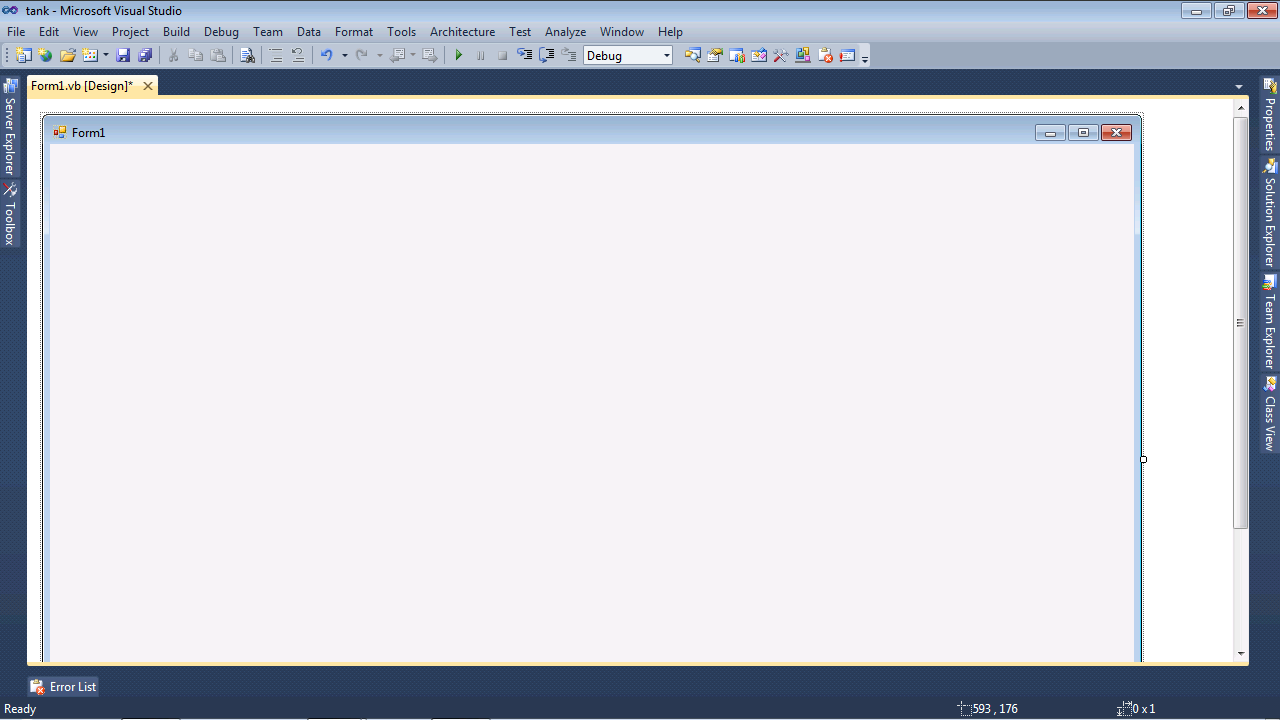Click the Solution Explorer toolbar icon
The image size is (1280, 720).
coord(692,56)
